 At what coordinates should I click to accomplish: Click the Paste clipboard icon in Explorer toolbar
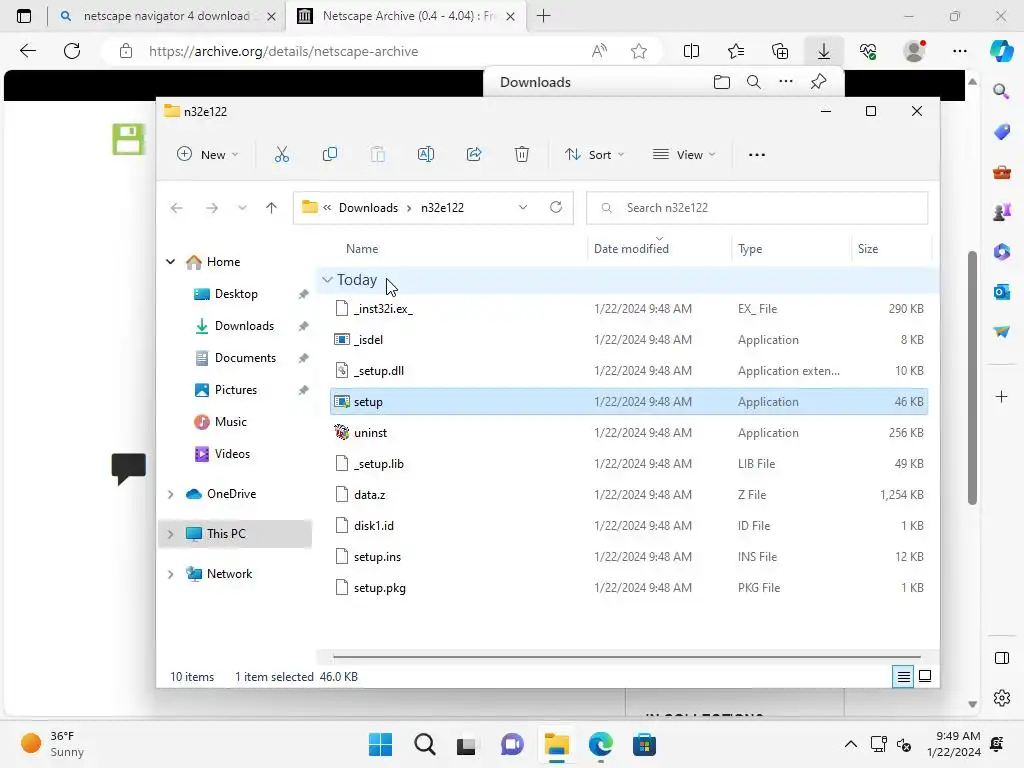click(377, 155)
